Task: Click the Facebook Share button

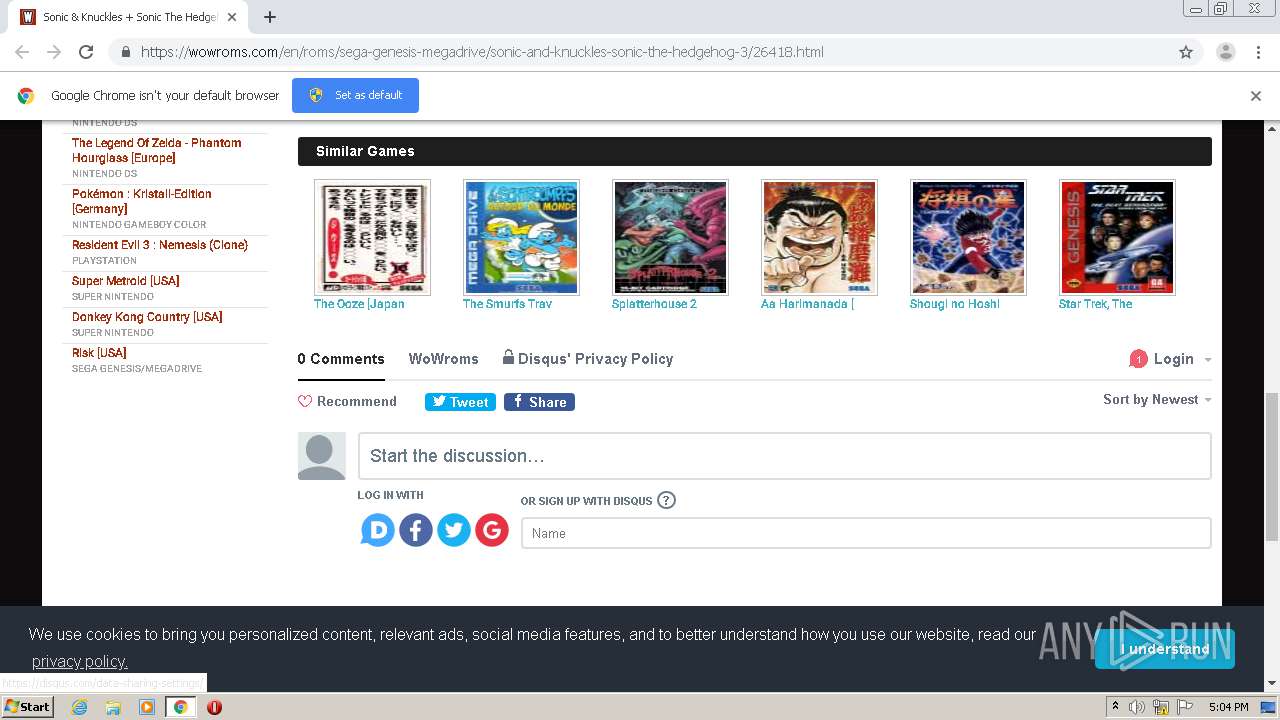Action: pyautogui.click(x=539, y=402)
